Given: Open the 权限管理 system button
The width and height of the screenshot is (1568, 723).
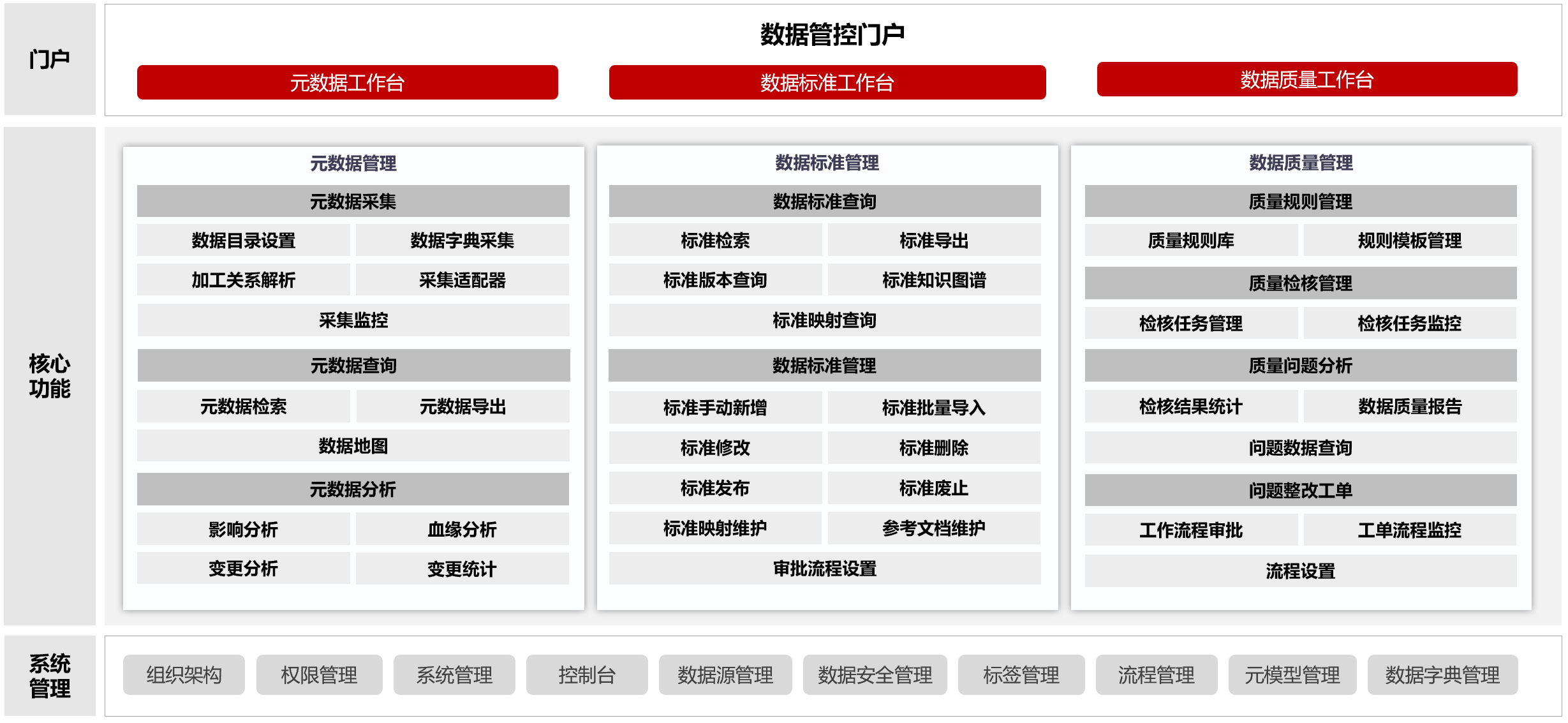Looking at the screenshot, I should (x=320, y=675).
